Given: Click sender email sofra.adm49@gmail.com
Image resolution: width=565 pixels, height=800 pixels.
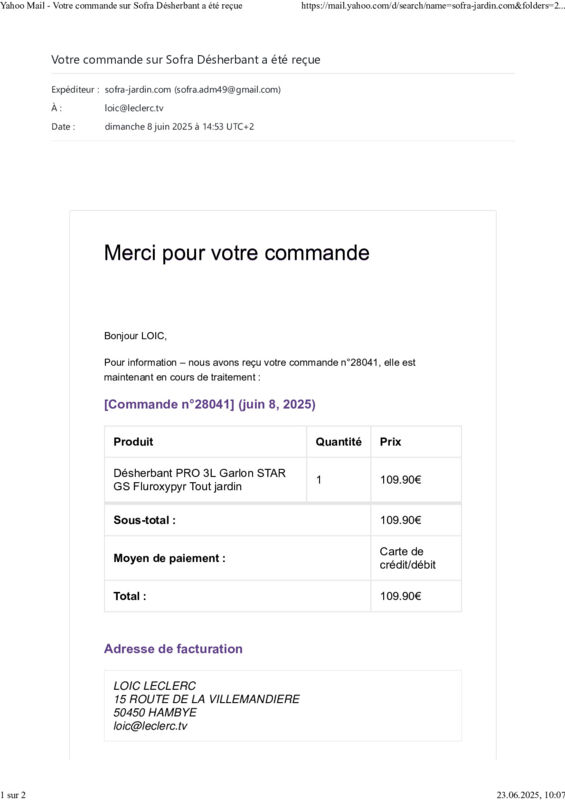Looking at the screenshot, I should 227,90.
